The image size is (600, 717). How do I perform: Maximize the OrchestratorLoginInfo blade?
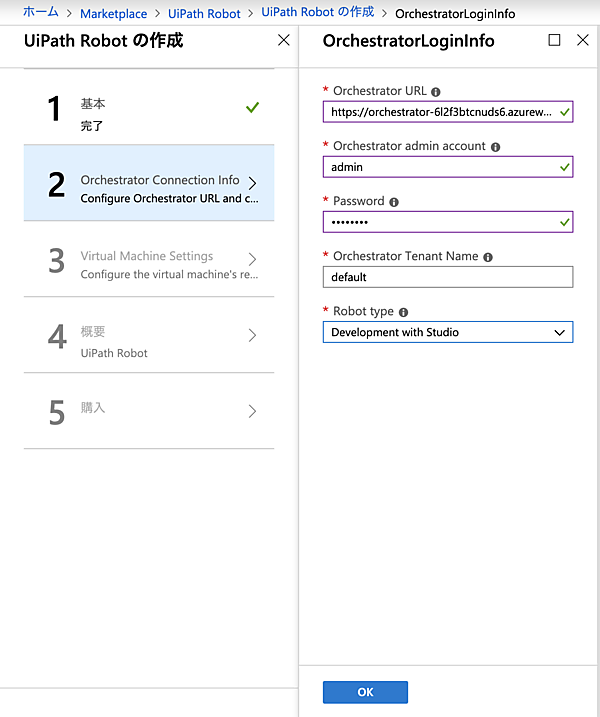555,41
